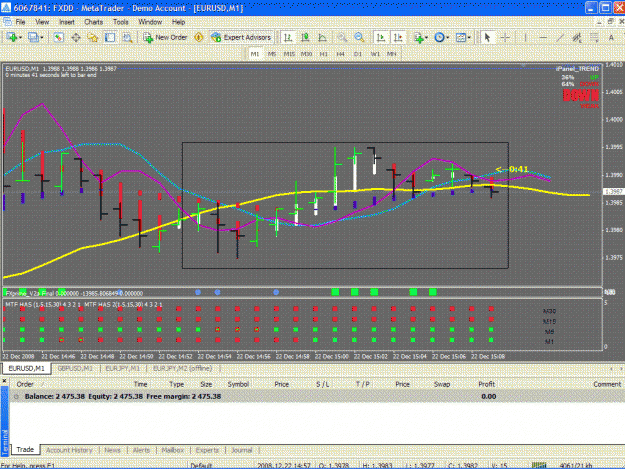Select the Fibonacci Retracement tool

click(594, 37)
